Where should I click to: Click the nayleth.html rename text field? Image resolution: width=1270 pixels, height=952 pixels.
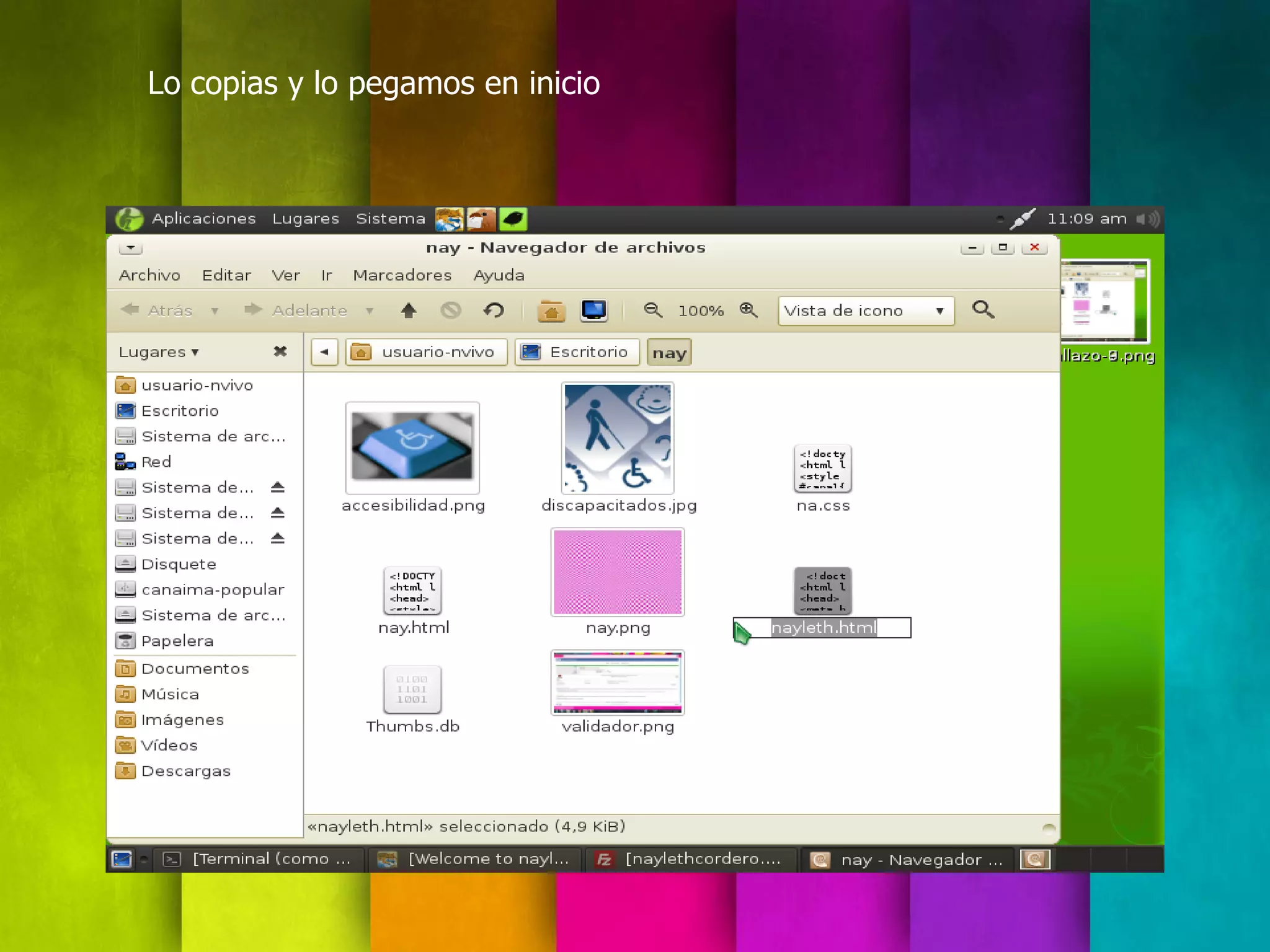[822, 628]
